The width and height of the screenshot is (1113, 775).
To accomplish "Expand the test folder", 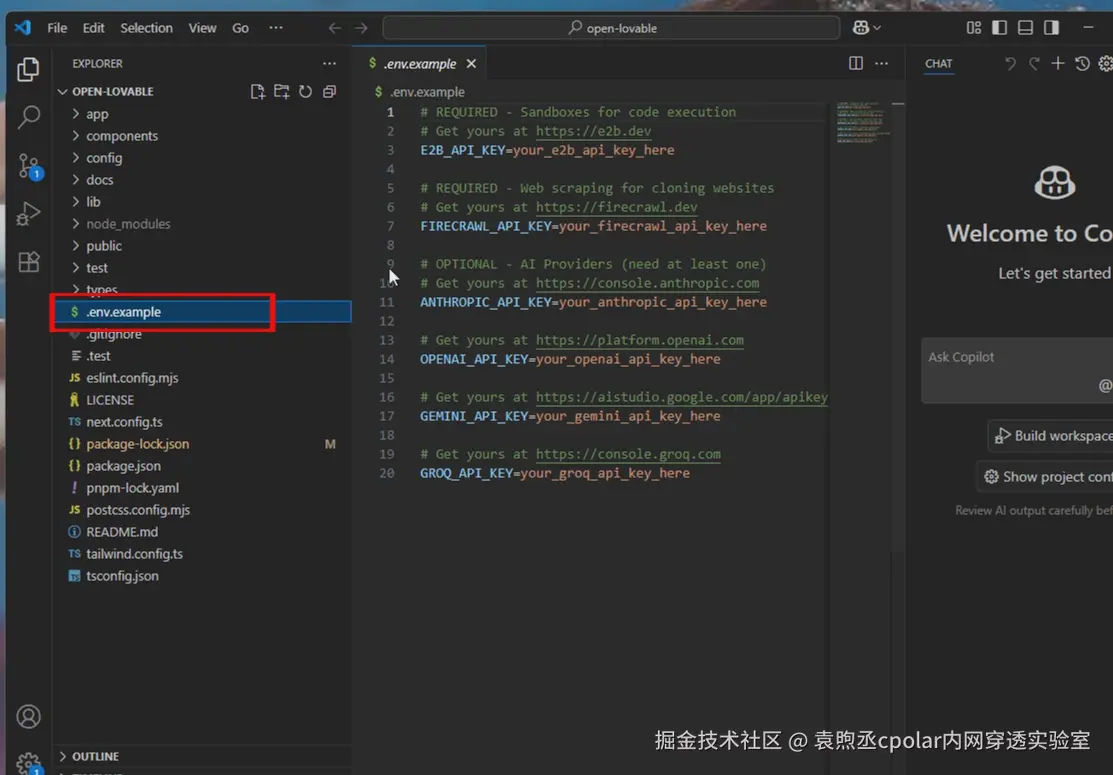I will (x=202, y=268).
